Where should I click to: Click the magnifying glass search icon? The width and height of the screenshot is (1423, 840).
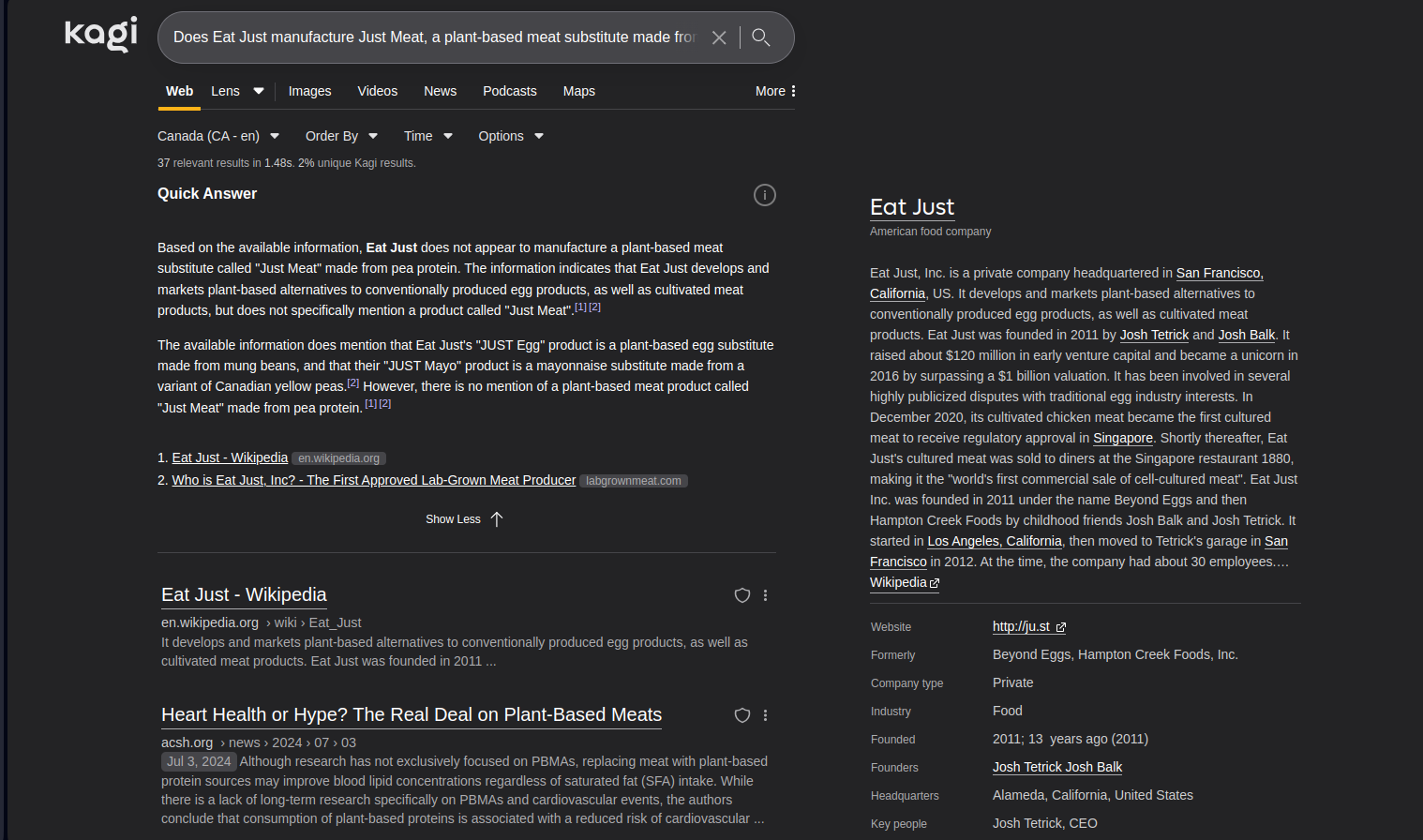761,37
